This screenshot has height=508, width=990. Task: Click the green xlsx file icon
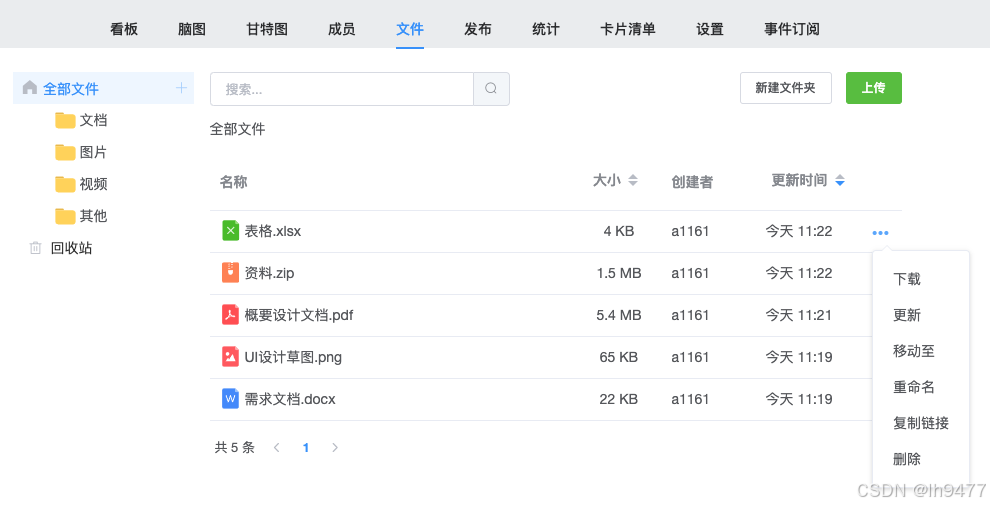230,231
